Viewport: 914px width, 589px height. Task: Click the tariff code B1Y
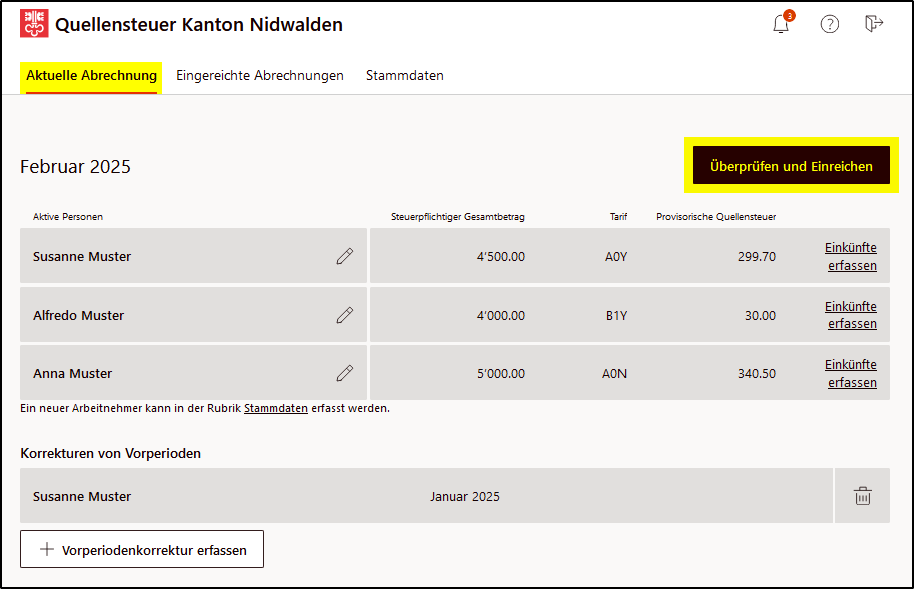point(616,315)
